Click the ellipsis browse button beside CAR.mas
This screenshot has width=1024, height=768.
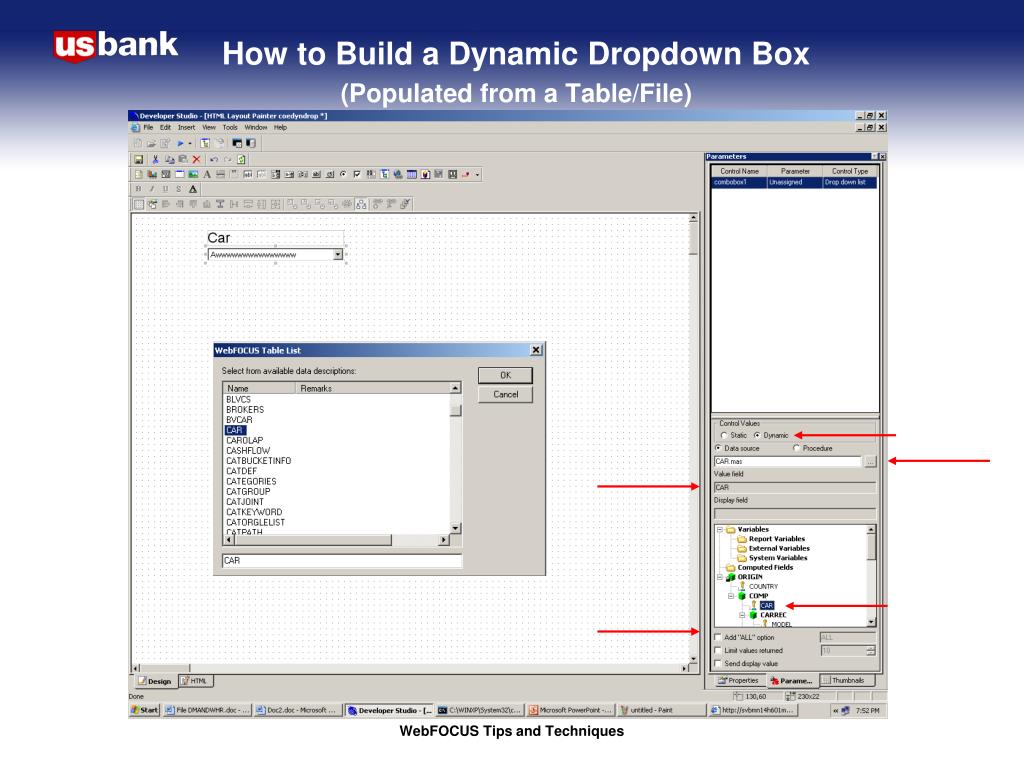click(870, 462)
